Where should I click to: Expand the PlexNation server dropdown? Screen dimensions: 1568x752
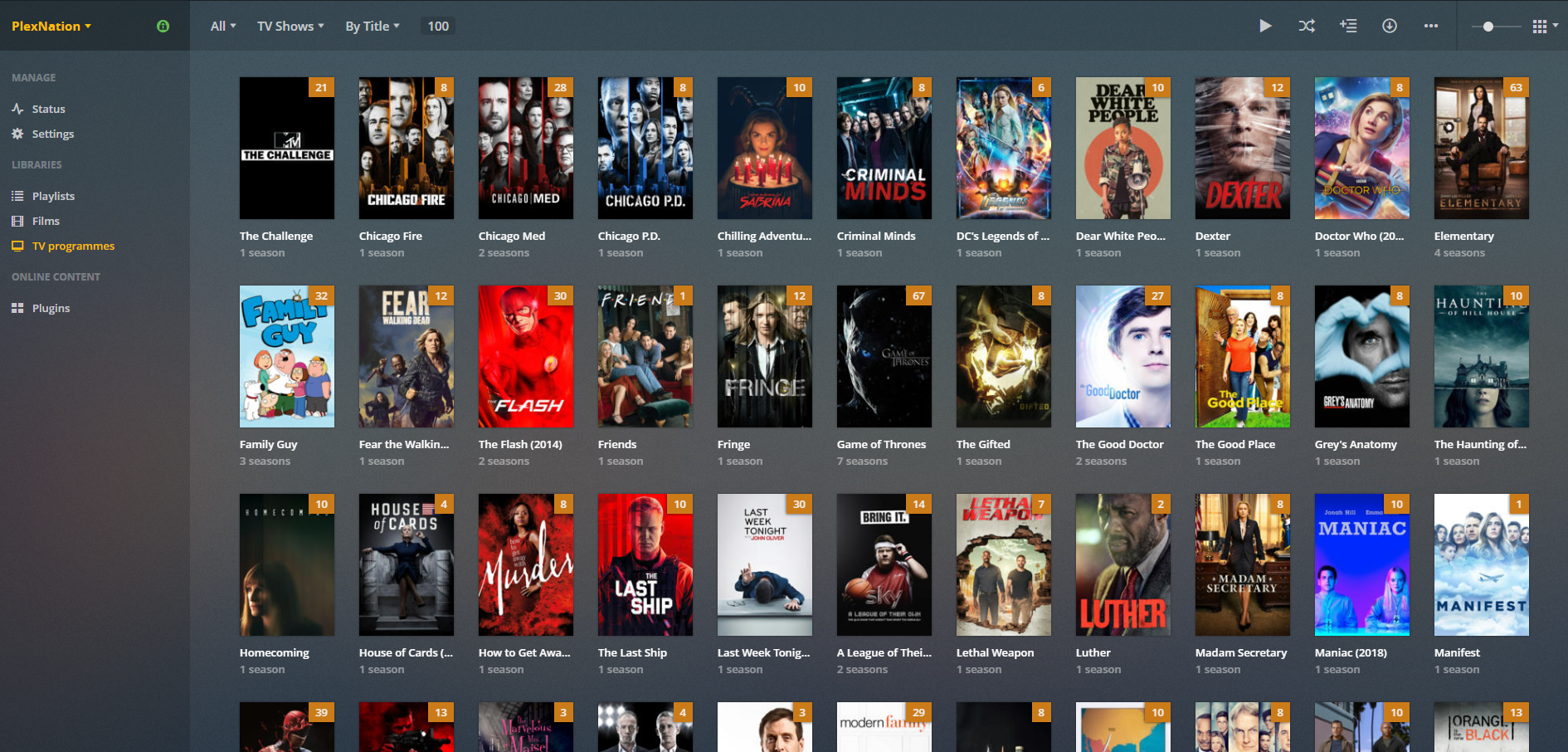51,26
